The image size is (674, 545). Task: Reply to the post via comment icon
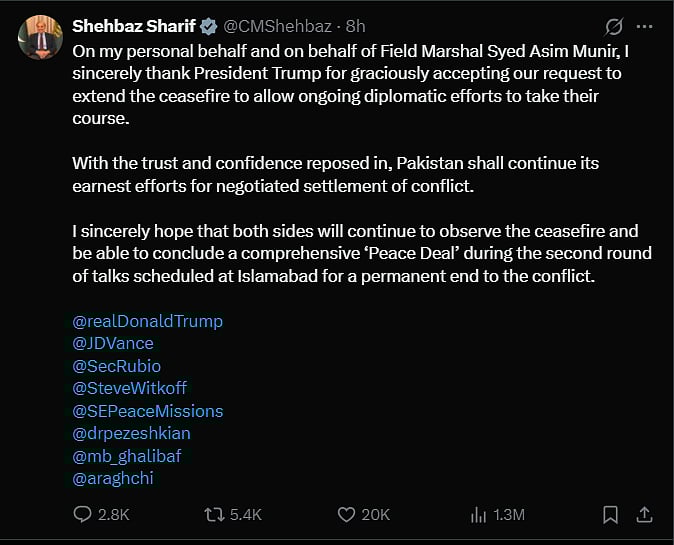coord(84,514)
